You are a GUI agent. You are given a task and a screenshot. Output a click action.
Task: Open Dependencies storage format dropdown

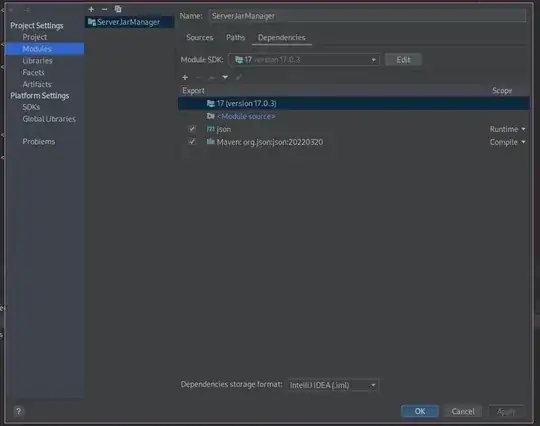click(x=333, y=385)
